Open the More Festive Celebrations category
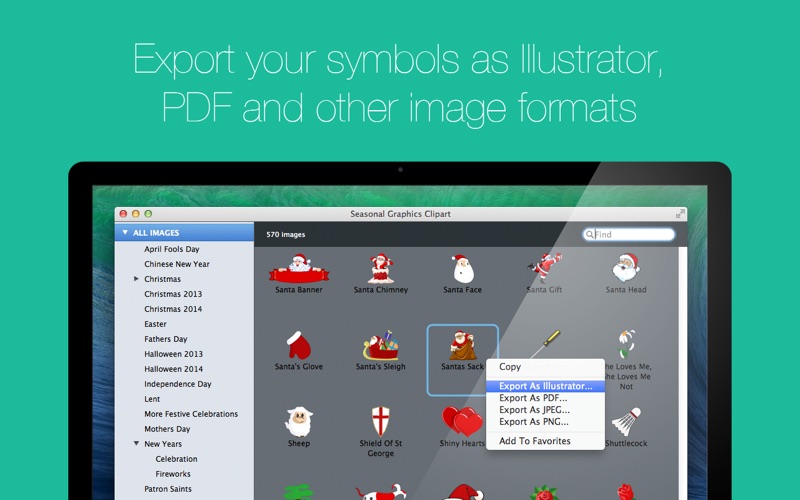 coord(191,414)
